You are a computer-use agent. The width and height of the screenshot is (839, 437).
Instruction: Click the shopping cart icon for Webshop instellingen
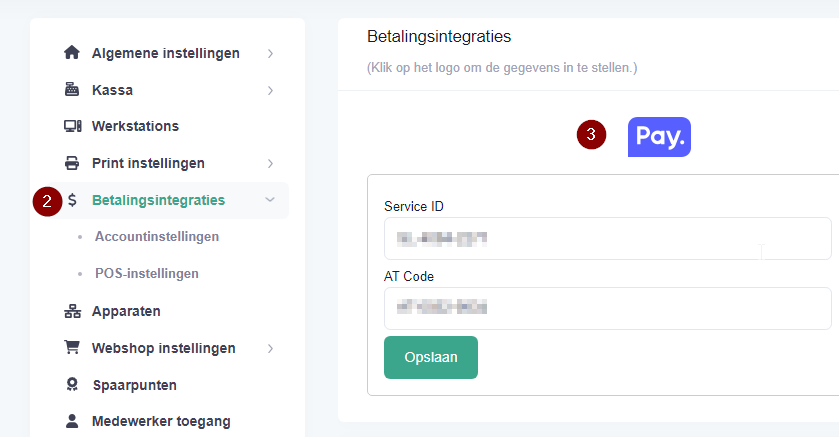coord(72,348)
